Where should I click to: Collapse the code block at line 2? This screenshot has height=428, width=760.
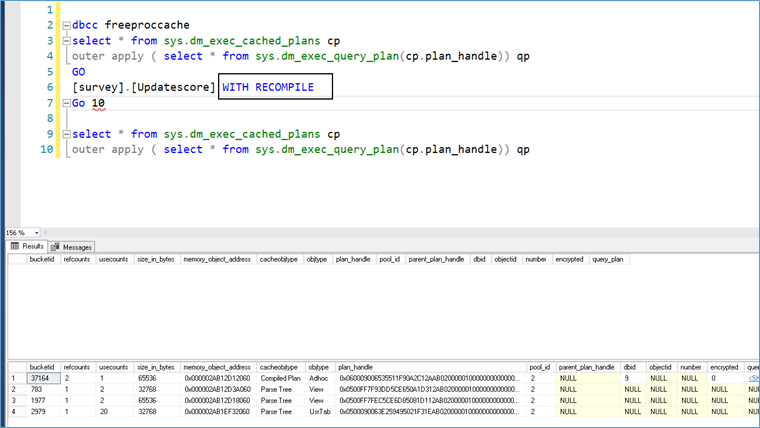pos(66,25)
